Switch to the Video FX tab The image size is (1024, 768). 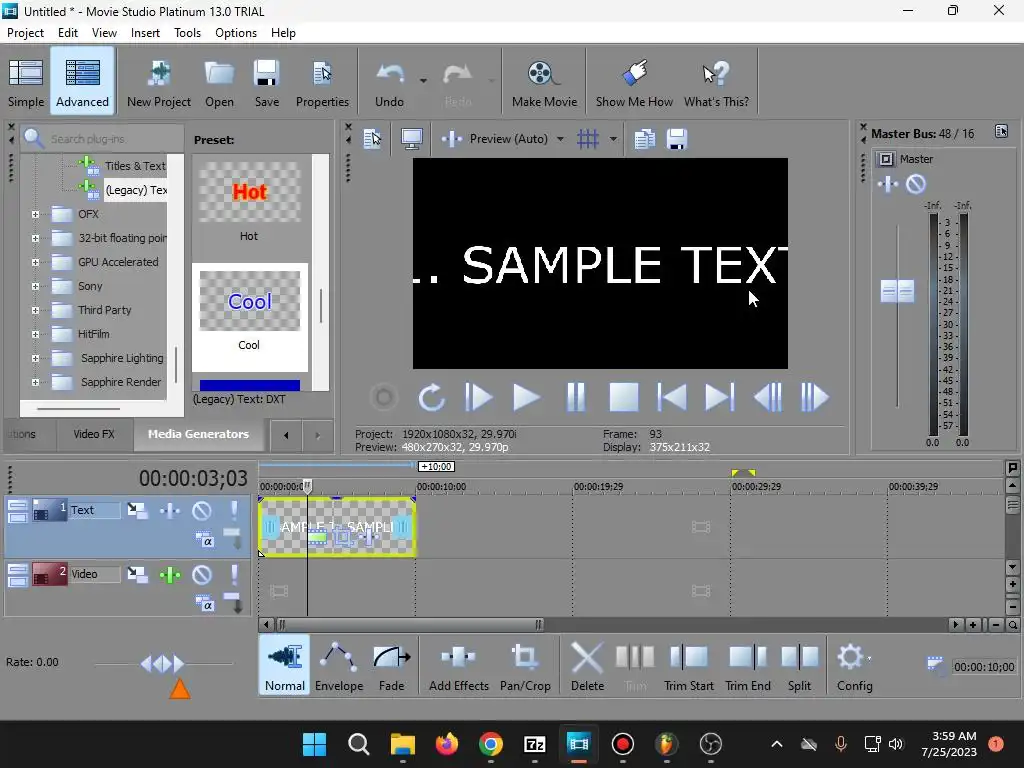tap(93, 434)
